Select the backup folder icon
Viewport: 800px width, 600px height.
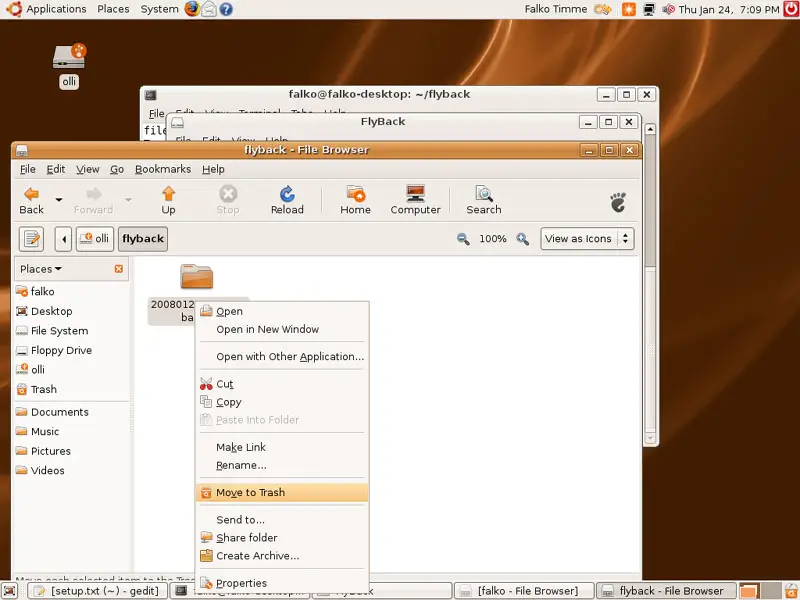click(x=196, y=277)
